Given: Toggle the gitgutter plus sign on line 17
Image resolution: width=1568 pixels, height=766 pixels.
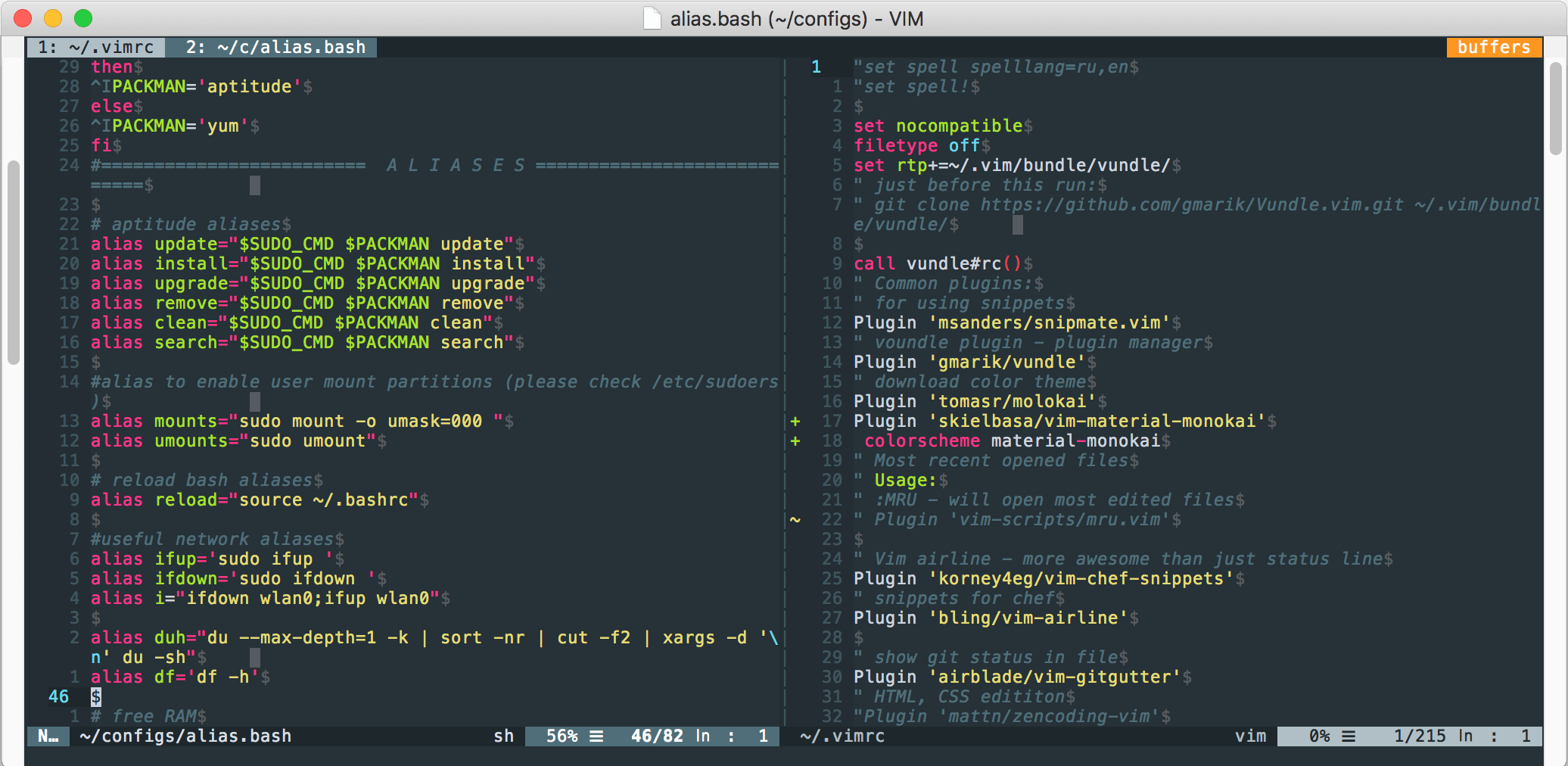Looking at the screenshot, I should (x=795, y=421).
